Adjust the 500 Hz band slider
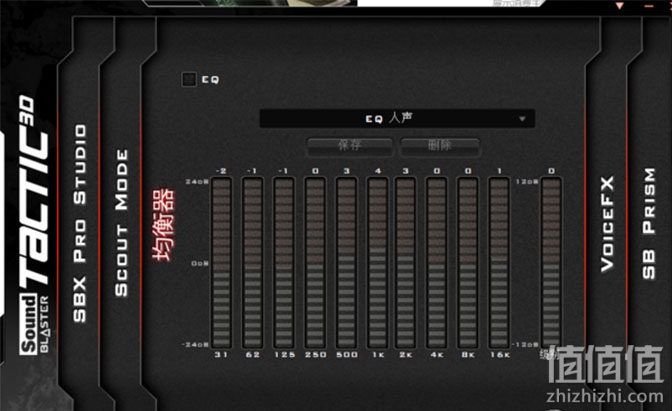The width and height of the screenshot is (672, 411). coord(347,263)
